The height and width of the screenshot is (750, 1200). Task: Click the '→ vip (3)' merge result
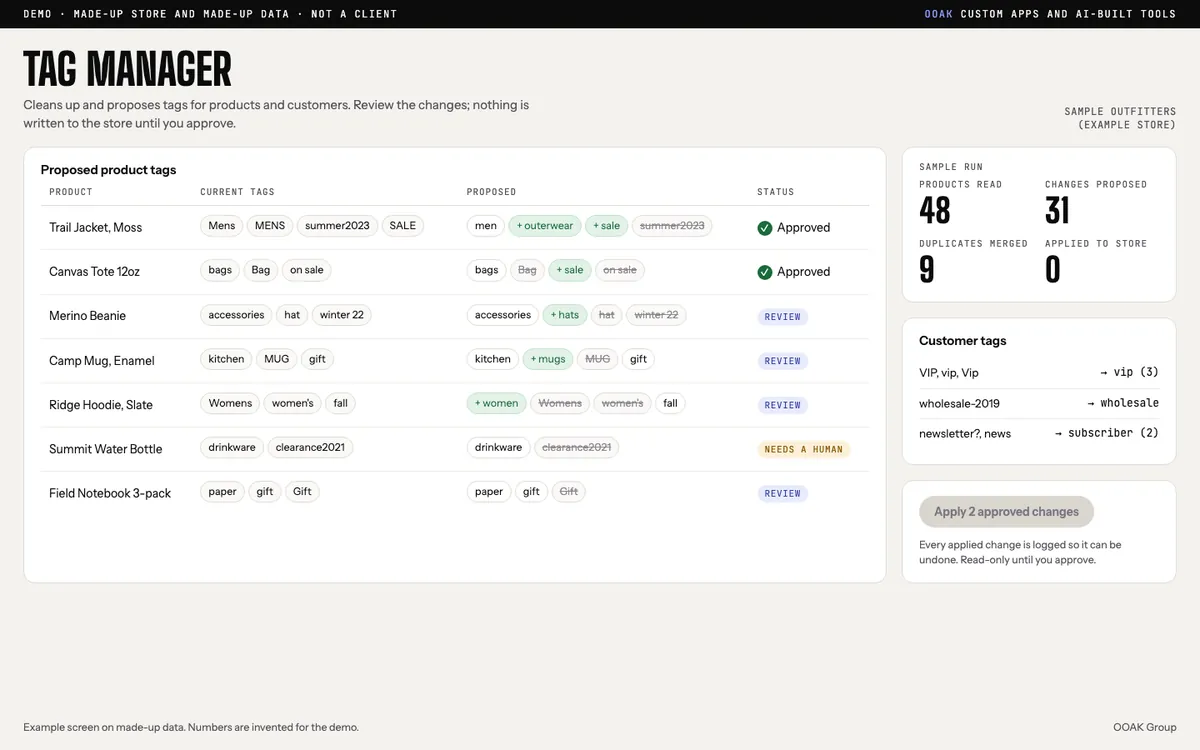(1129, 372)
